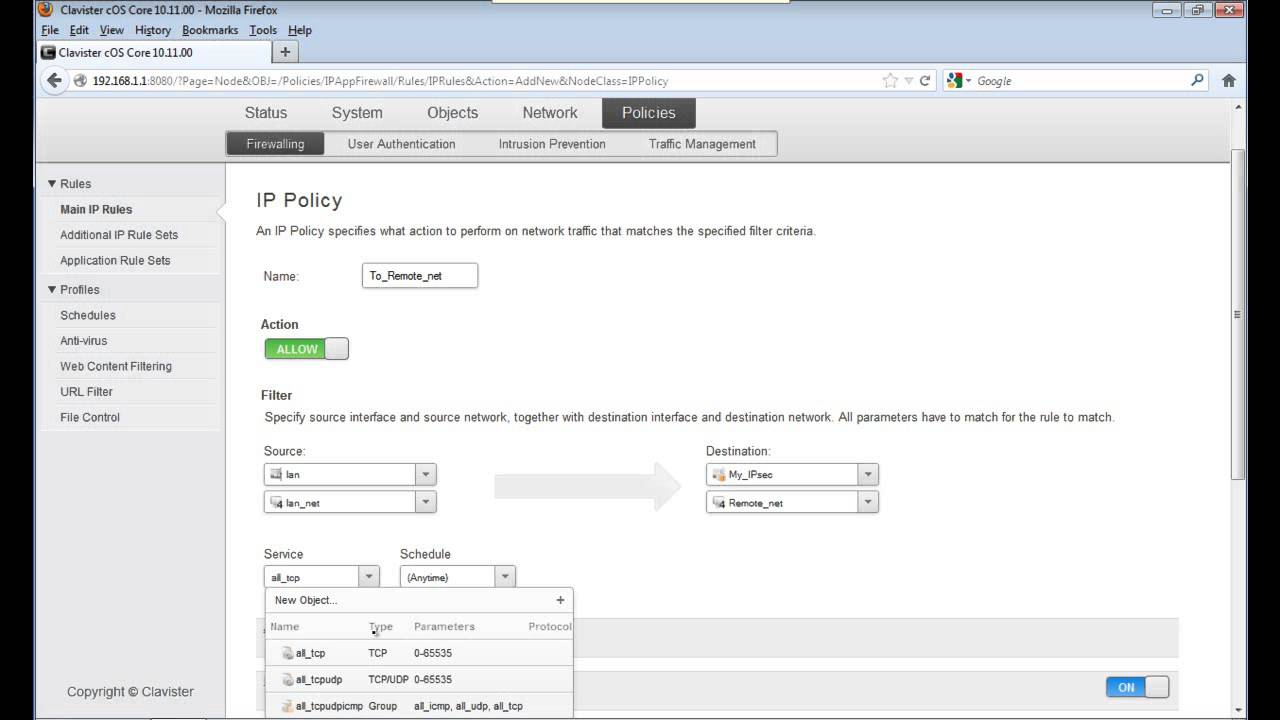
Task: Switch to the Objects tab
Action: click(x=452, y=113)
